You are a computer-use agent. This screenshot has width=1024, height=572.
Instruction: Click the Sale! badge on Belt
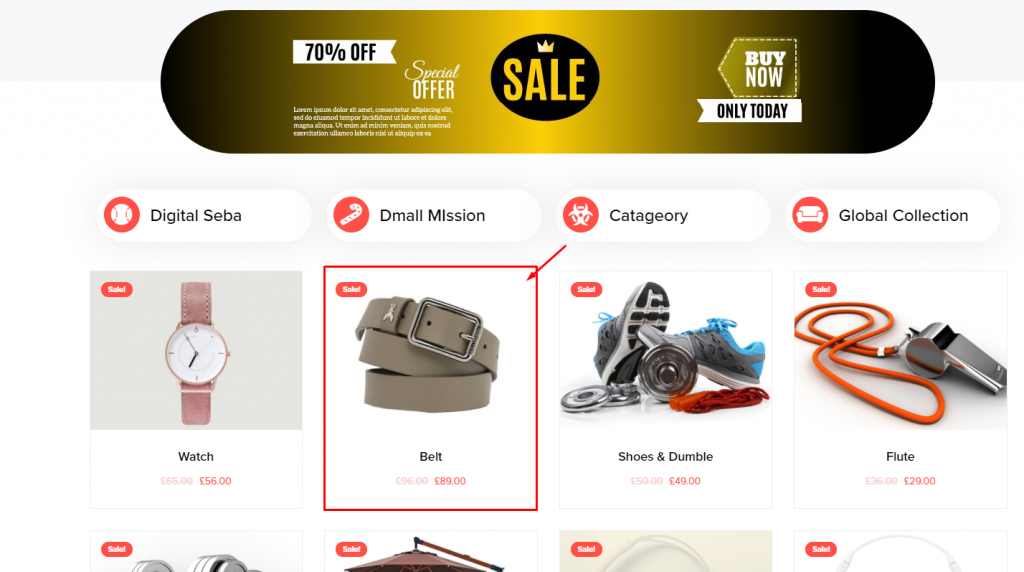(351, 289)
